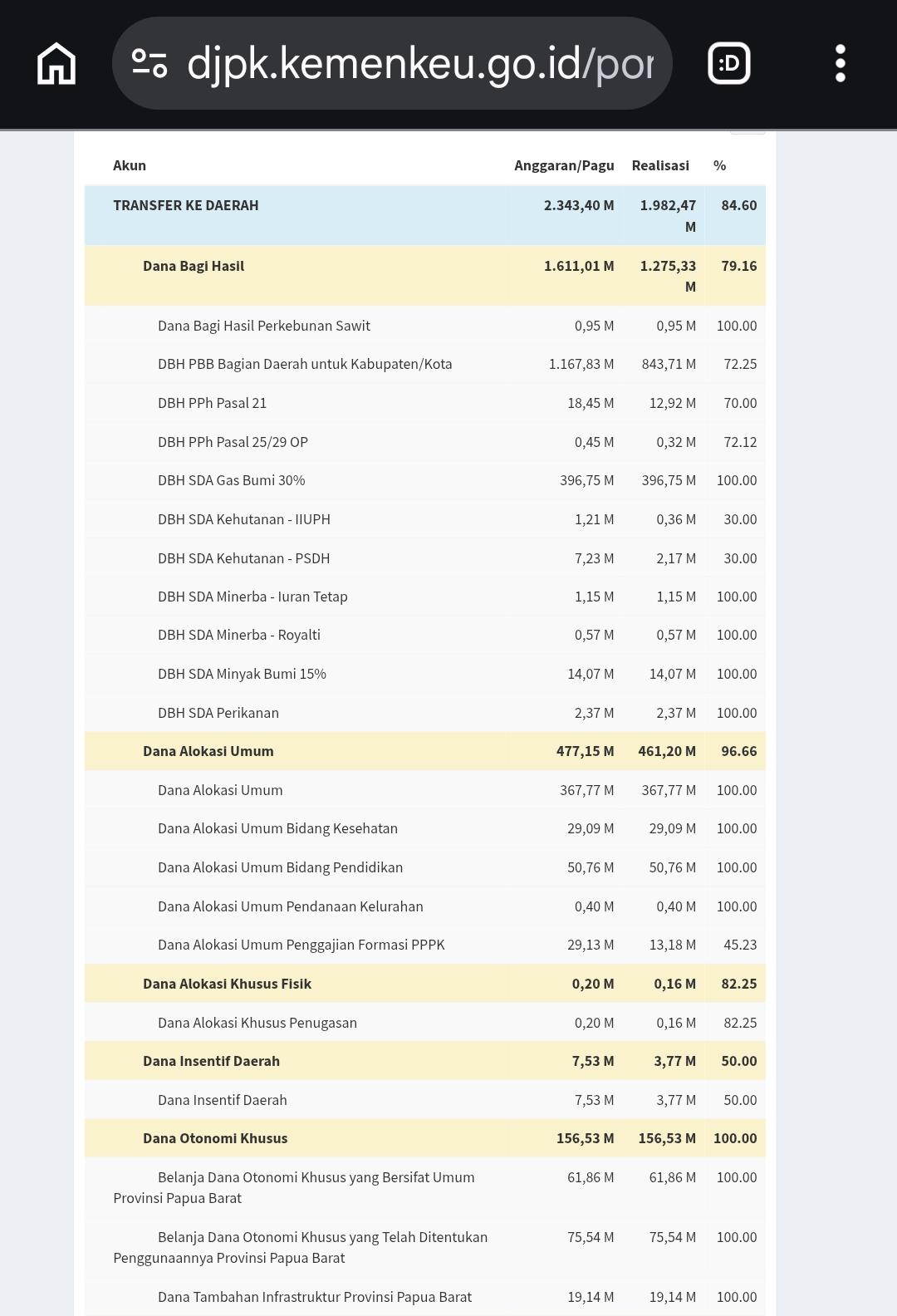The image size is (897, 1316).
Task: Tap the djpk.kemenkeu.go.id URL field
Action: (419, 64)
